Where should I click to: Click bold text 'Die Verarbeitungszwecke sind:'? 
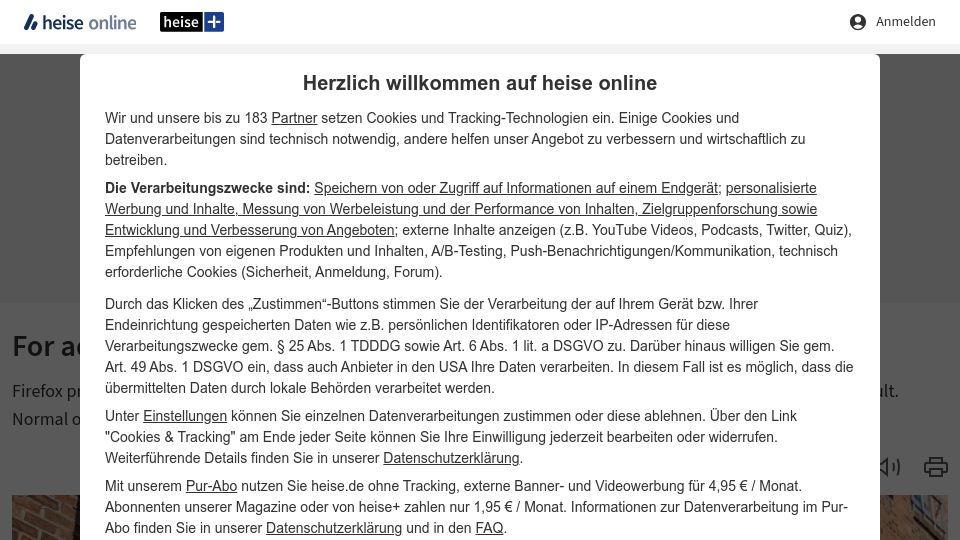[208, 188]
